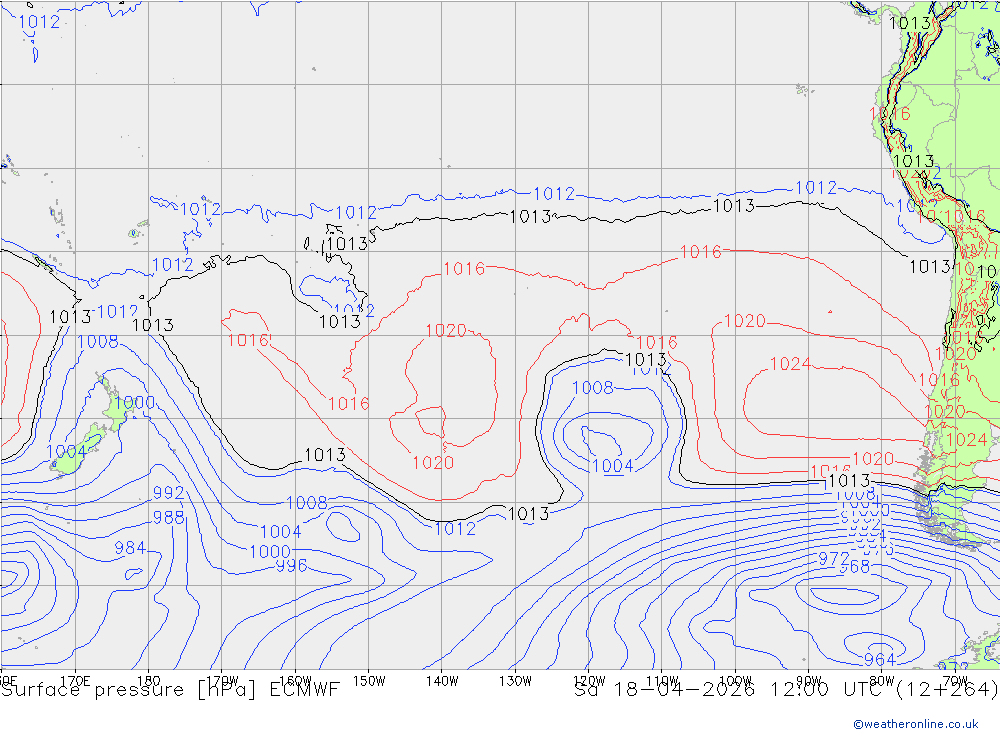
Task: Click the blue 1012 label near 130W
Action: pyautogui.click(x=554, y=194)
